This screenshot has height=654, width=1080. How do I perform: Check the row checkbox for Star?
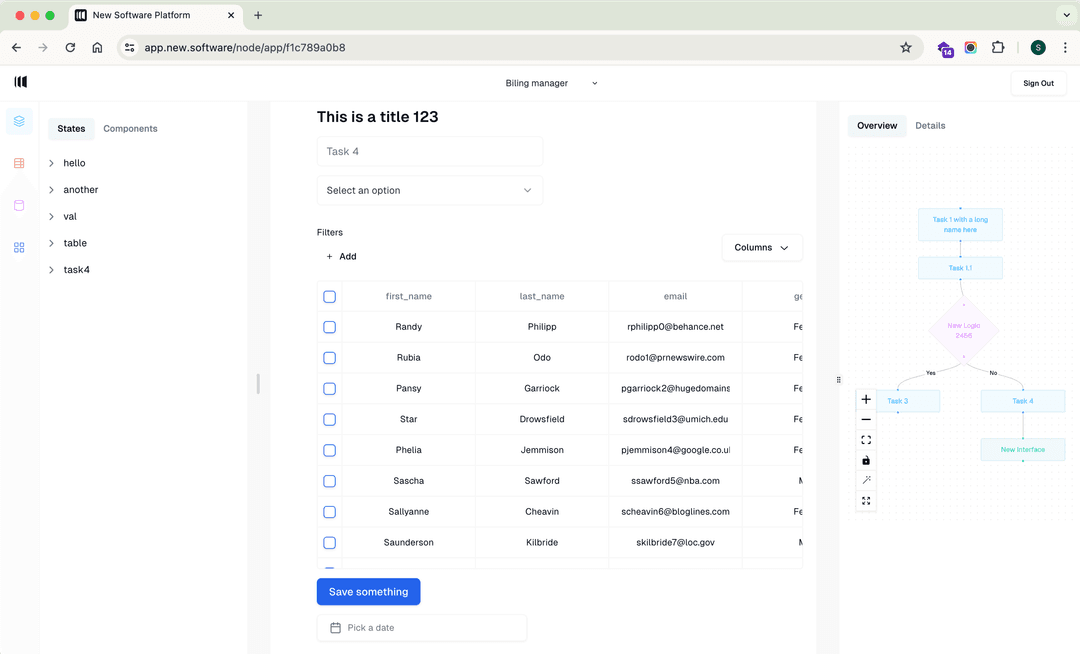329,419
